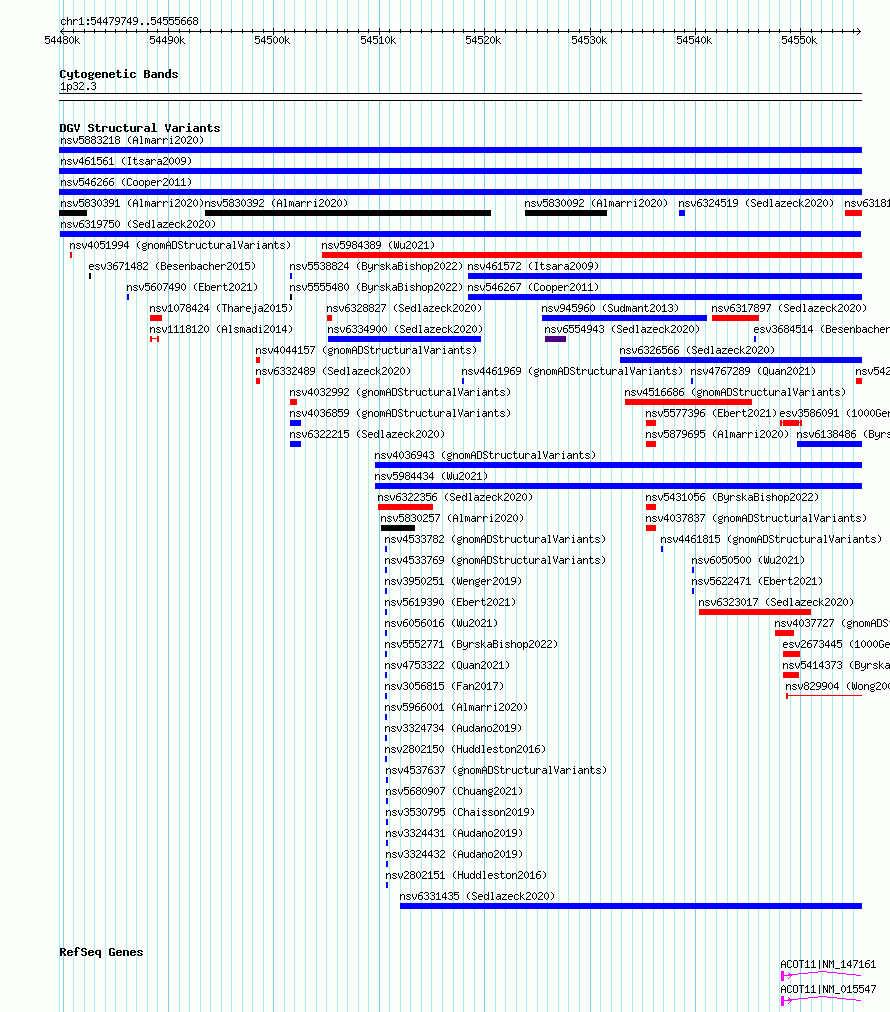Click the blue bar under nsv945960 (Sudmant2013)

tap(624, 318)
